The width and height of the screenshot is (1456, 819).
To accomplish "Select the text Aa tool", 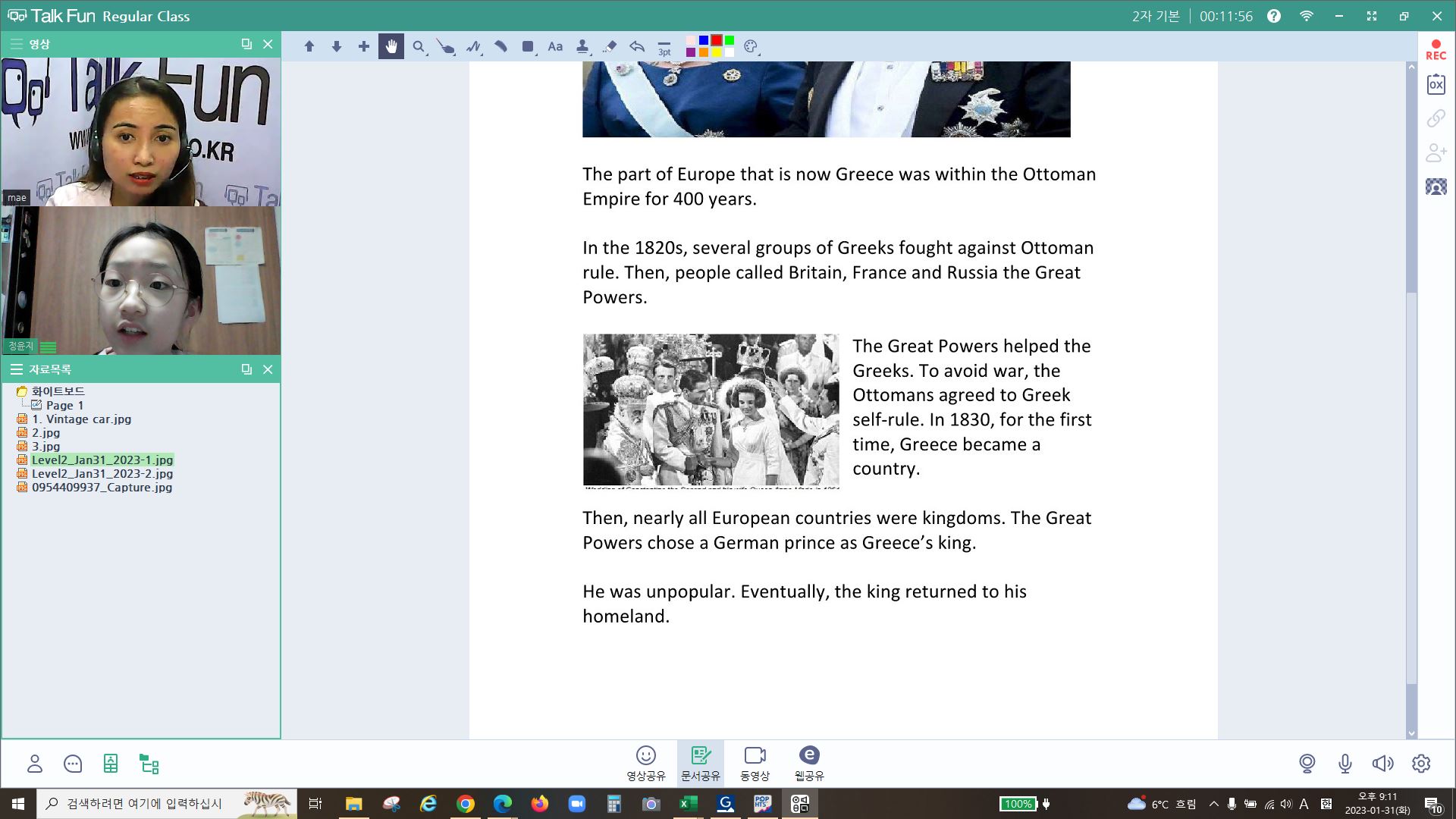I will click(555, 46).
